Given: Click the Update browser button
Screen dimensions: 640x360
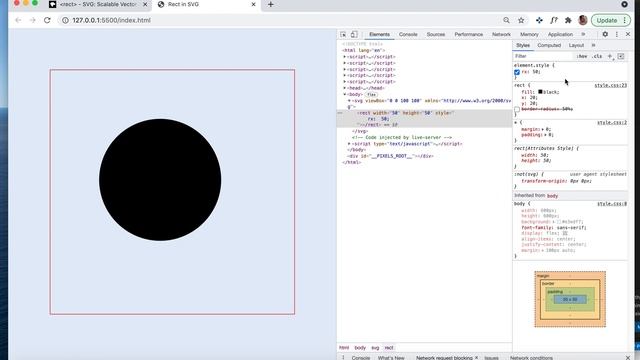Looking at the screenshot, I should point(607,20).
